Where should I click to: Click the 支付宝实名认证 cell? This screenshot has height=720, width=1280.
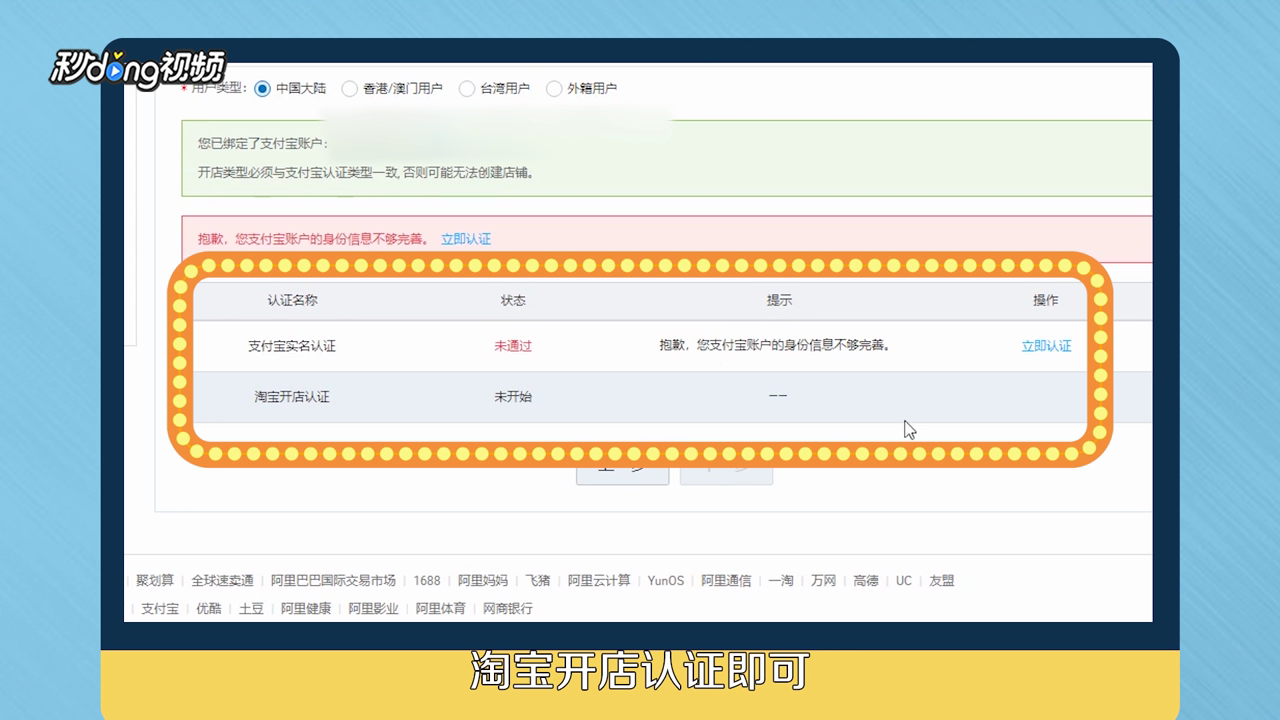[x=292, y=346]
